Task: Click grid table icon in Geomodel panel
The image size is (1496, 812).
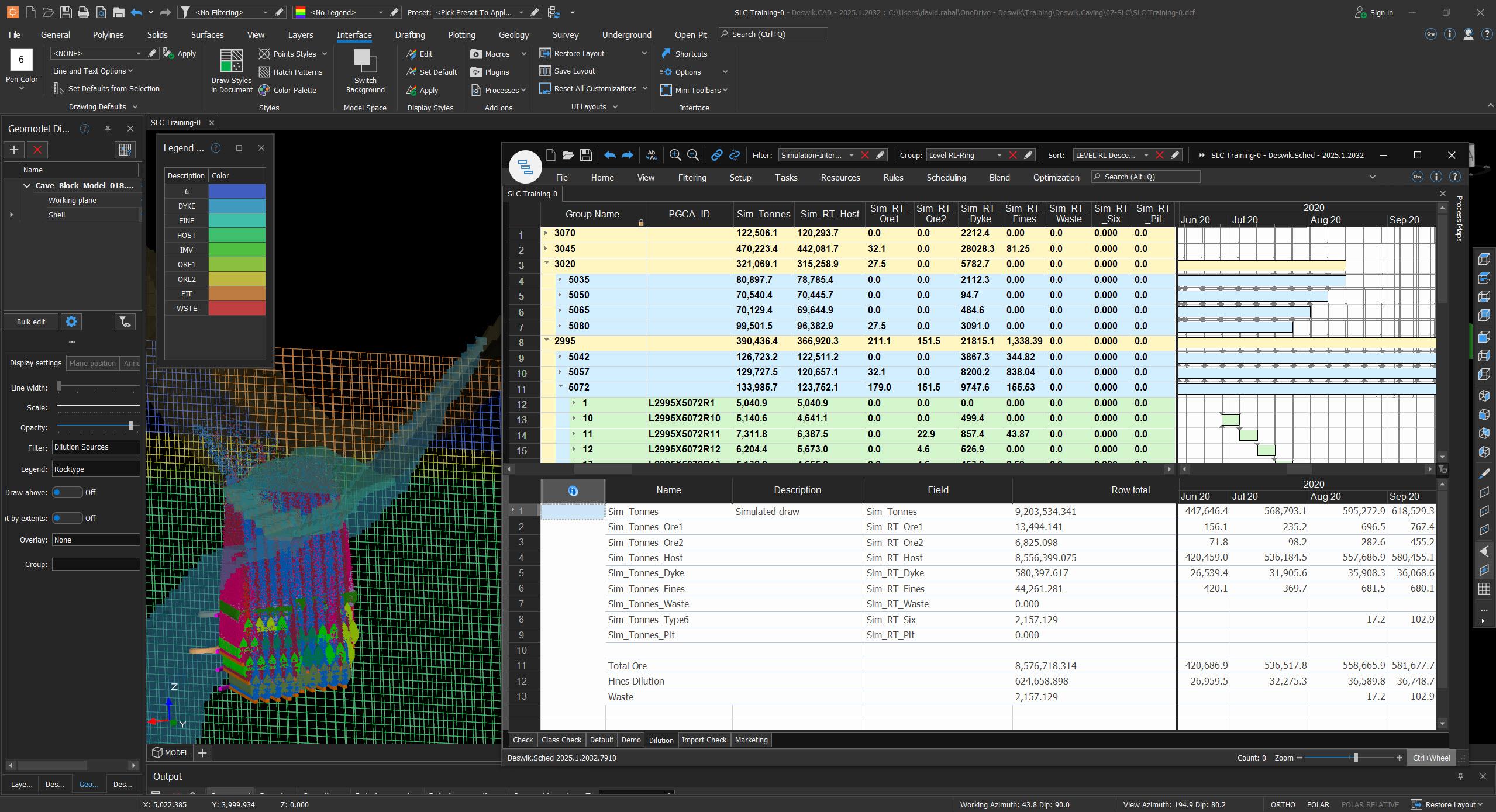Action: click(125, 150)
